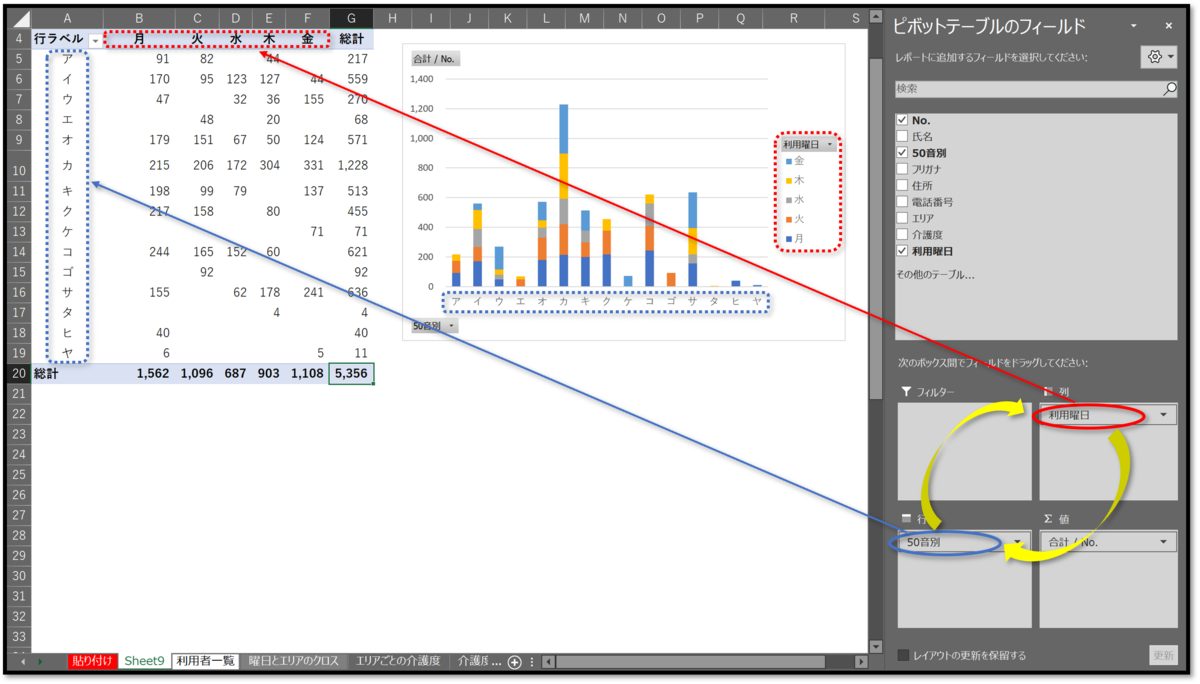Go to previous sheet tab with left arrow
Viewport: 1200px width, 684px height.
point(22,661)
